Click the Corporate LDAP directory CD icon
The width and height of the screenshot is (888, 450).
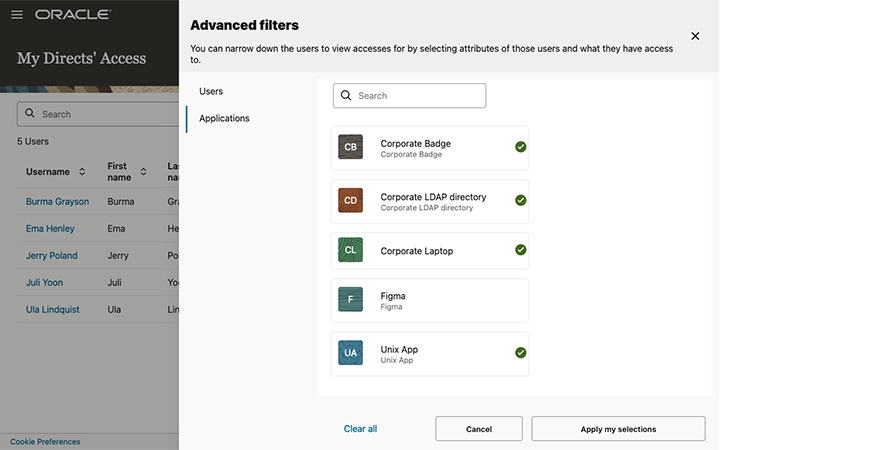coord(350,201)
